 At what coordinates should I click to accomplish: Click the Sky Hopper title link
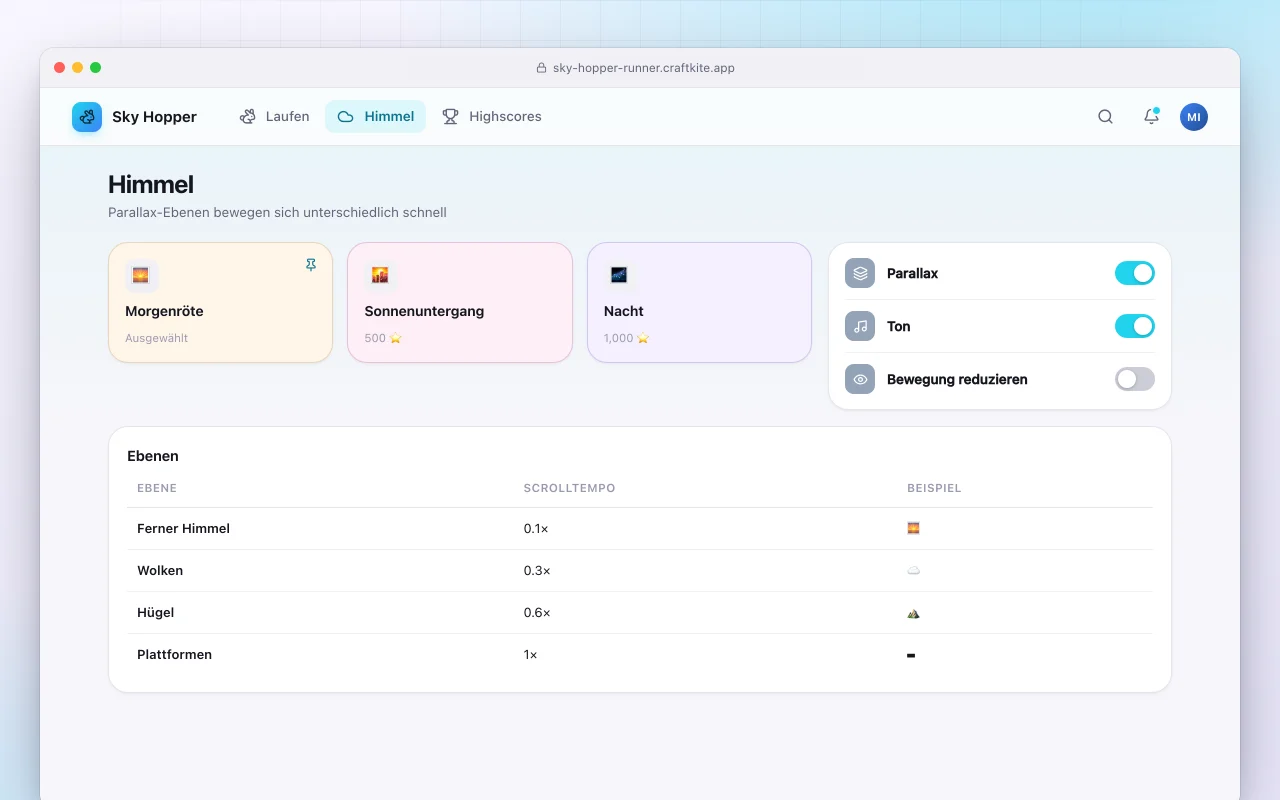tap(154, 117)
